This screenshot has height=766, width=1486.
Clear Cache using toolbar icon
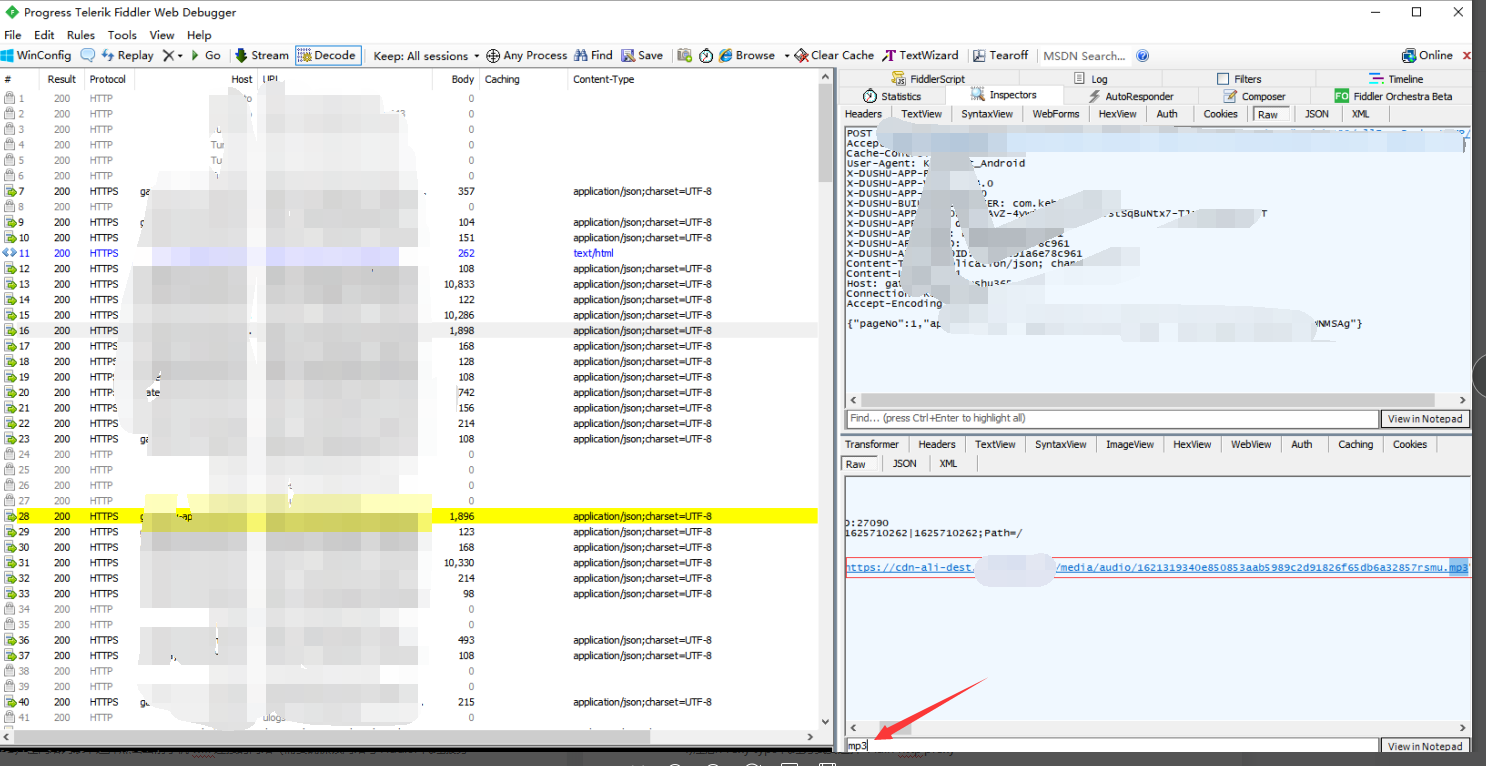pos(834,56)
